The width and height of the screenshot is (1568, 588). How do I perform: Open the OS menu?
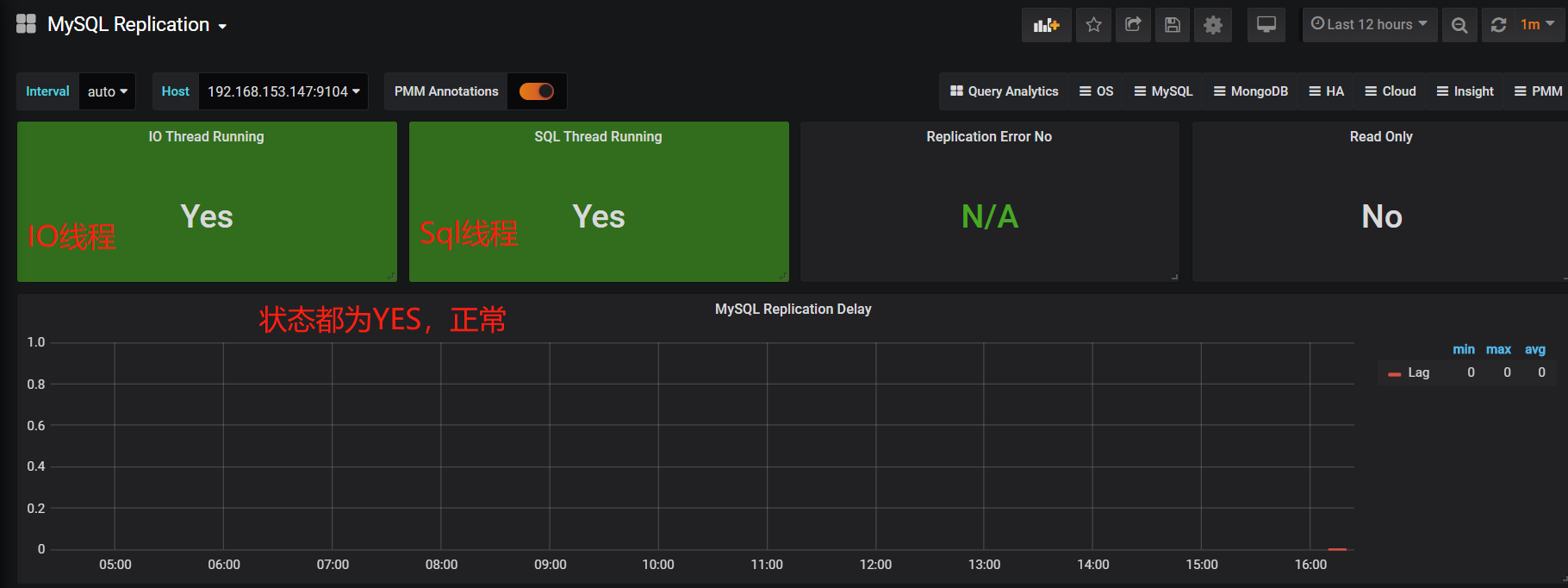(x=1097, y=91)
